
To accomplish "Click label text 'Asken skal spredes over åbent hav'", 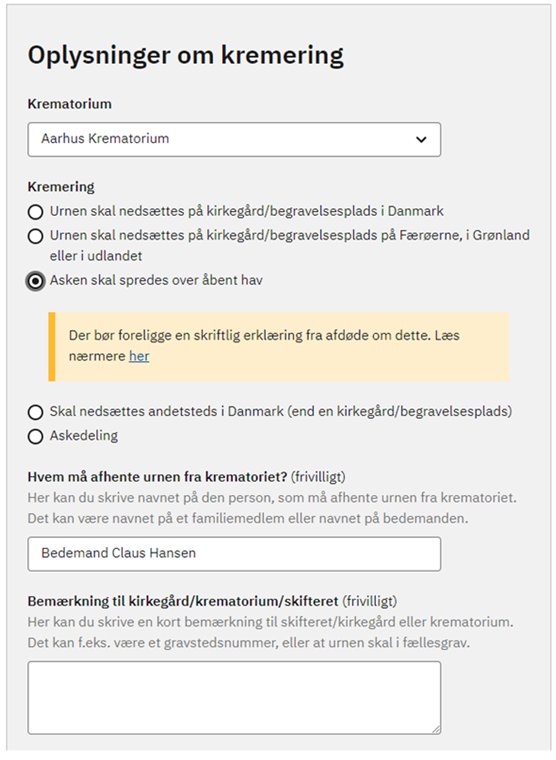I will click(156, 280).
